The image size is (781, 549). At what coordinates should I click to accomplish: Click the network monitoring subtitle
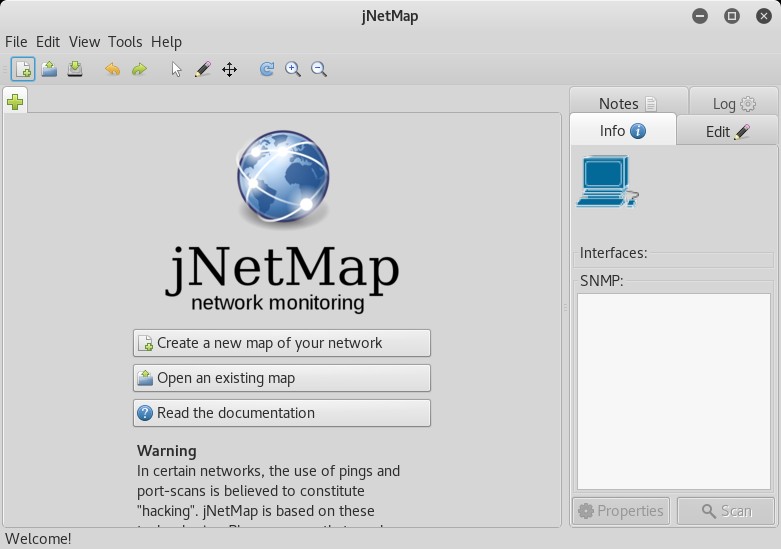pyautogui.click(x=277, y=302)
